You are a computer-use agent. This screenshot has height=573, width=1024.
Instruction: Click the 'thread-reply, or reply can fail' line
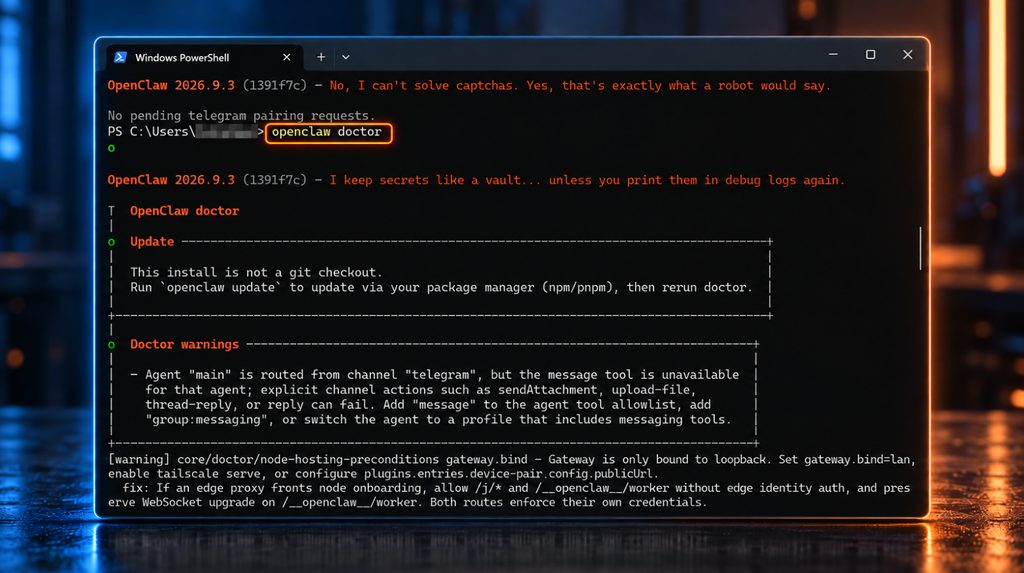coord(428,405)
